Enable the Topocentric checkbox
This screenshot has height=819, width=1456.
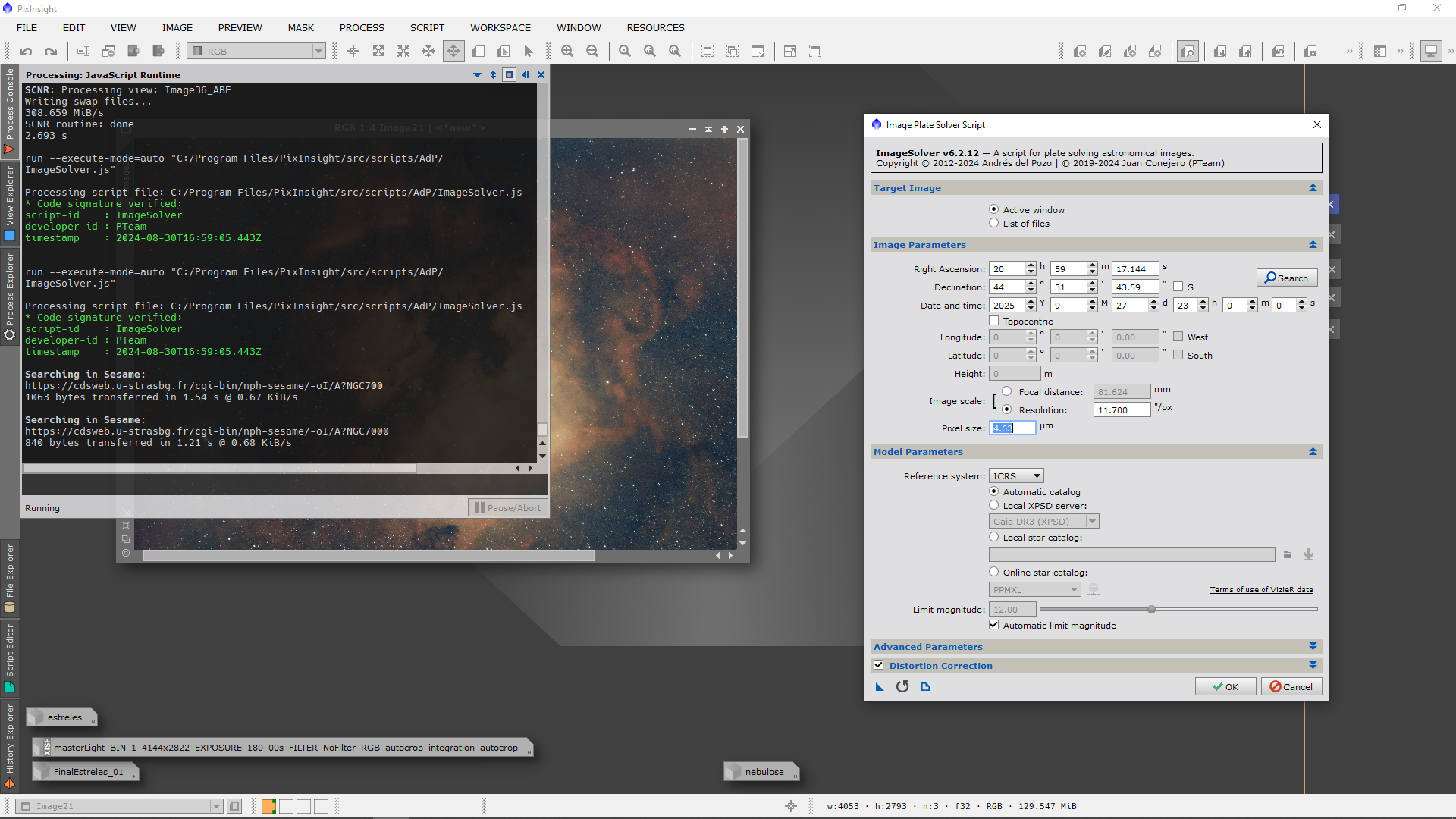(x=994, y=322)
